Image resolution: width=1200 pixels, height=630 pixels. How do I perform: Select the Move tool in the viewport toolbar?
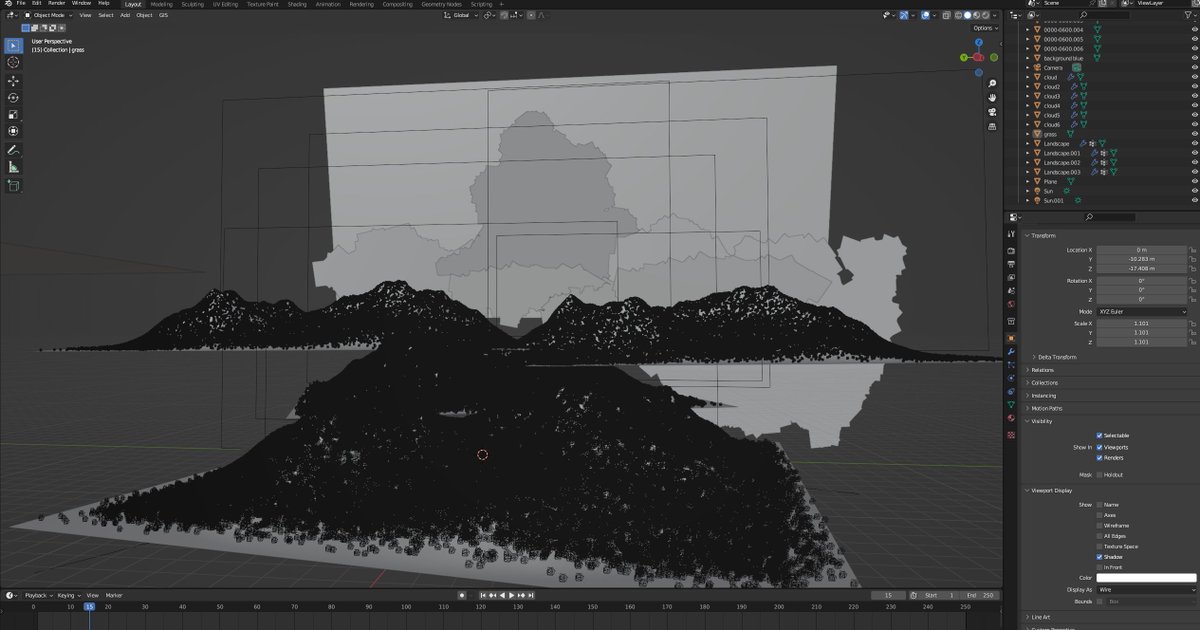pos(13,79)
